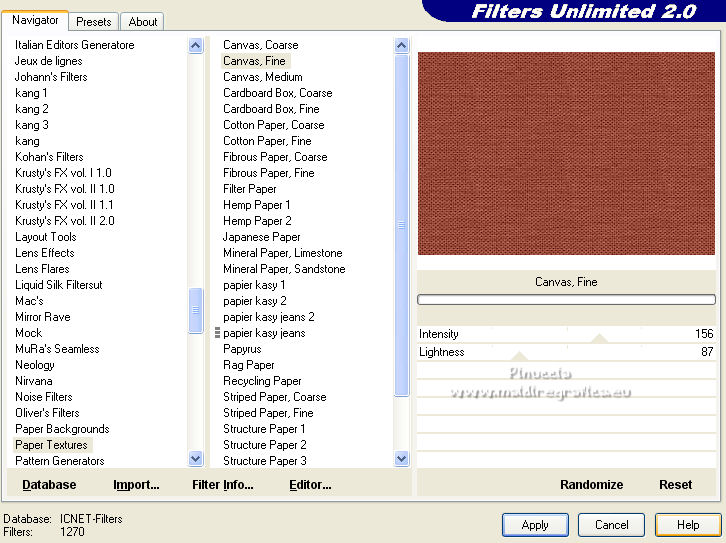Choose papier kasy jeans 2 filter

tap(269, 317)
